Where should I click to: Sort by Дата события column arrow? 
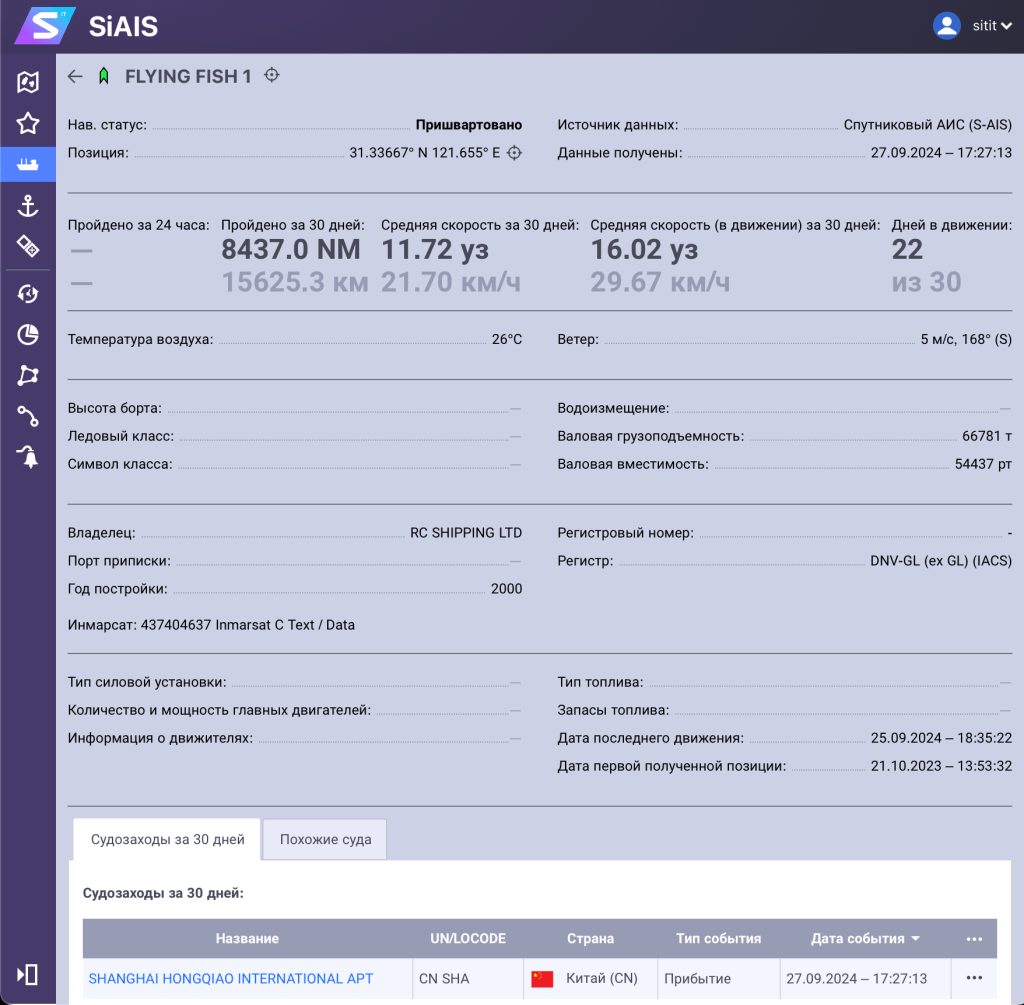[915, 939]
